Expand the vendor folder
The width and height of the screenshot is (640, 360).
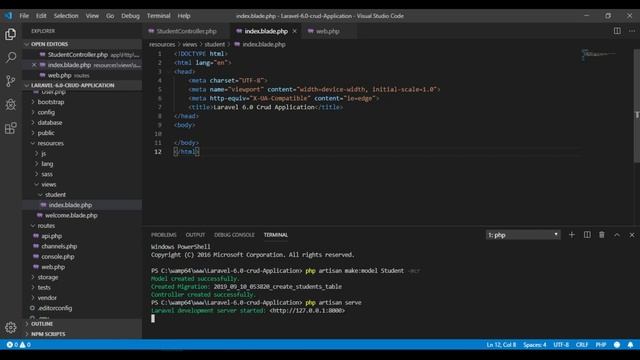(47, 298)
